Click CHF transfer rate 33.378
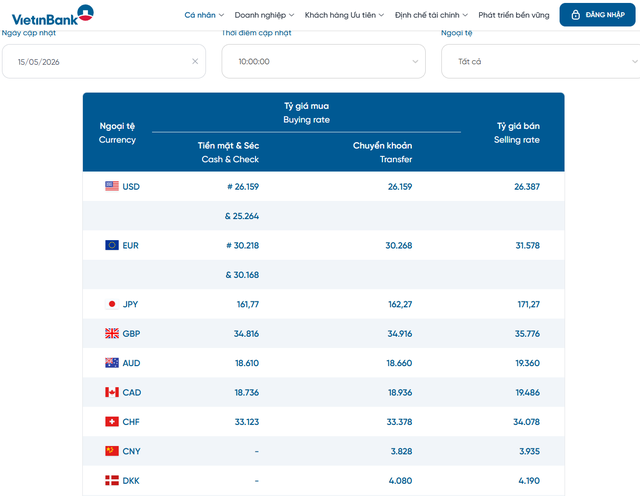Viewport: 640px width, 496px height. 399,422
